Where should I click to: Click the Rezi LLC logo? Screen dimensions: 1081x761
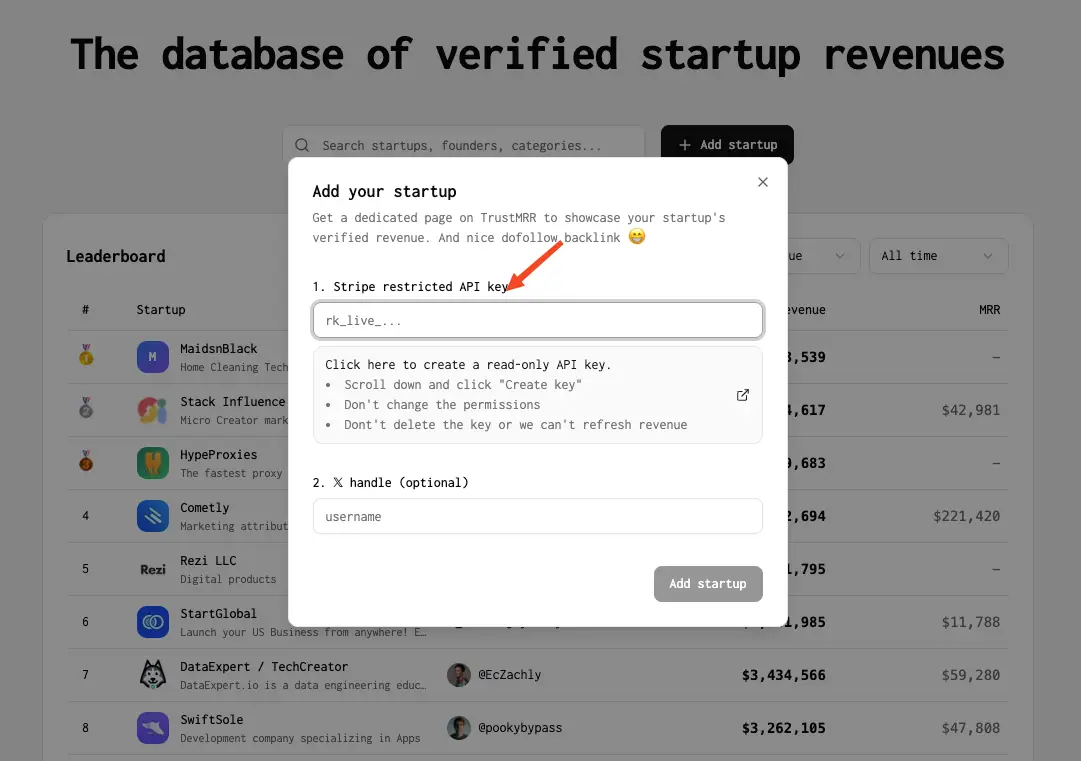point(152,568)
